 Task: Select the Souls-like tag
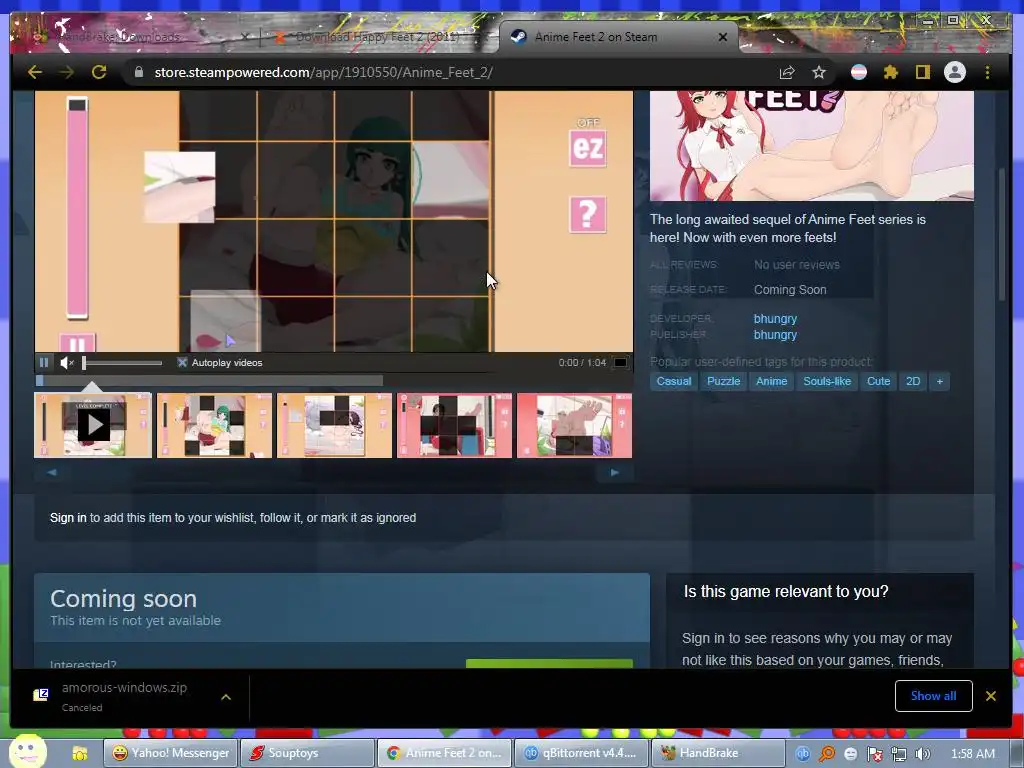[827, 381]
